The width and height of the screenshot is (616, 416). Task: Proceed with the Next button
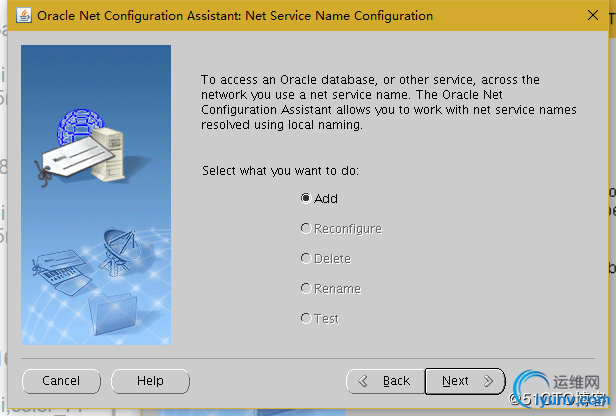click(465, 381)
